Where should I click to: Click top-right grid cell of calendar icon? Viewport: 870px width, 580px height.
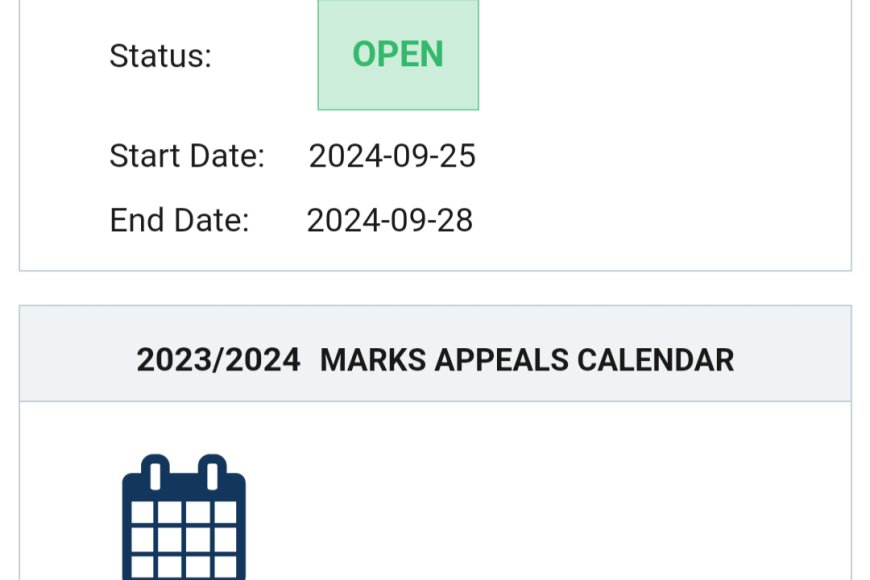(x=225, y=514)
